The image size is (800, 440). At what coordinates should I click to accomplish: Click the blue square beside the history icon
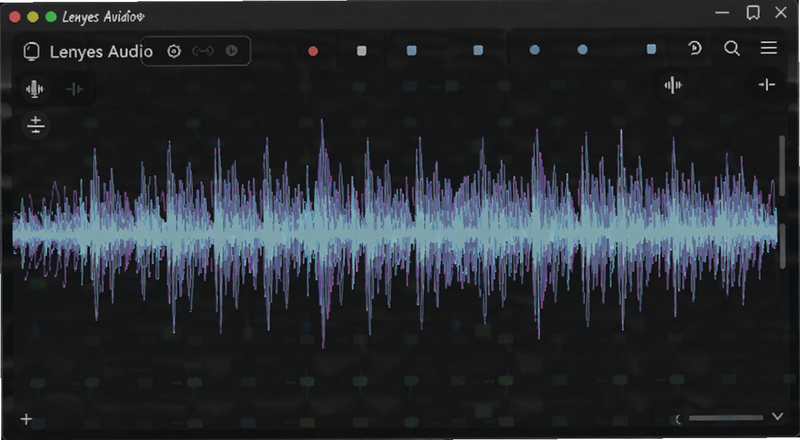click(652, 49)
